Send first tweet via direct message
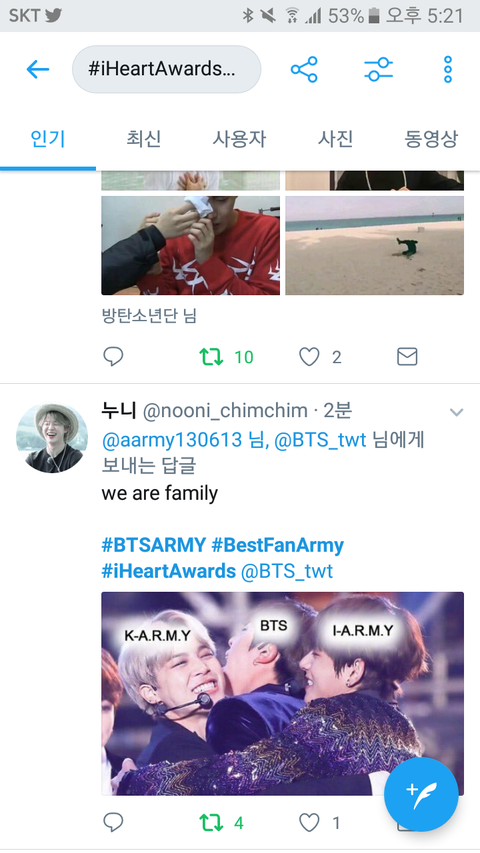This screenshot has width=480, height=853. coord(407,357)
